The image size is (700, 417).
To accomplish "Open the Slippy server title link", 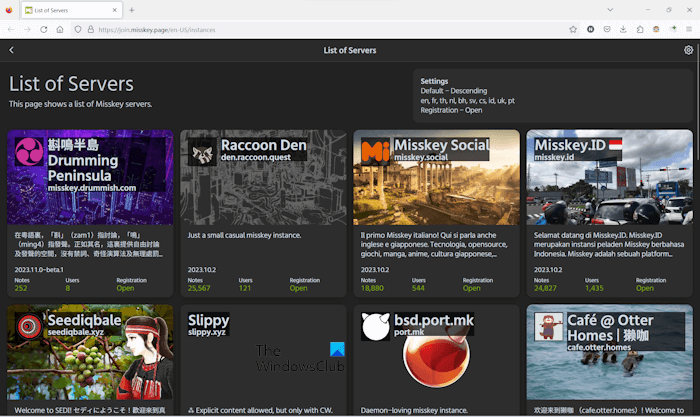I will 208,320.
